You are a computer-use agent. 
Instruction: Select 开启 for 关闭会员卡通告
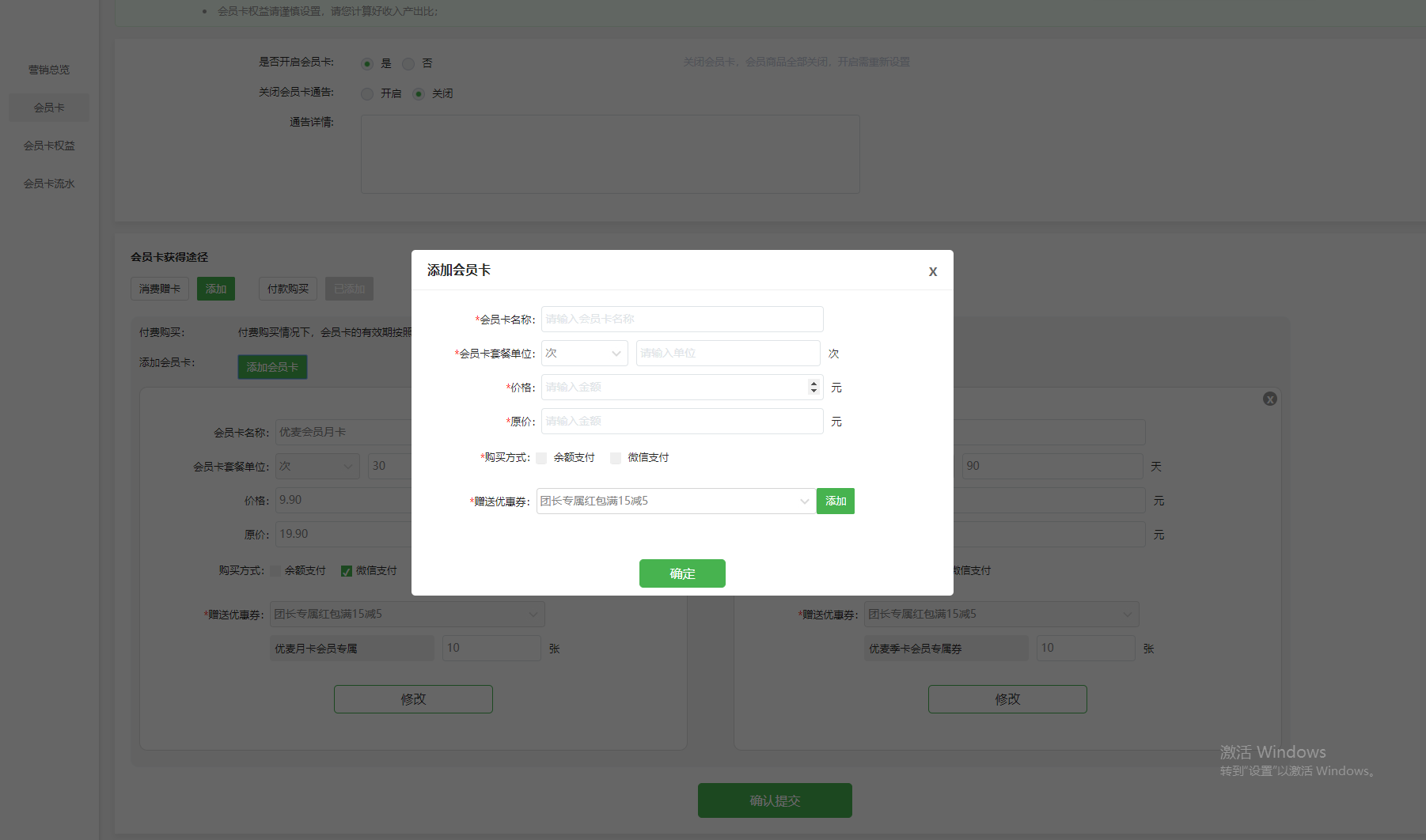coord(367,93)
